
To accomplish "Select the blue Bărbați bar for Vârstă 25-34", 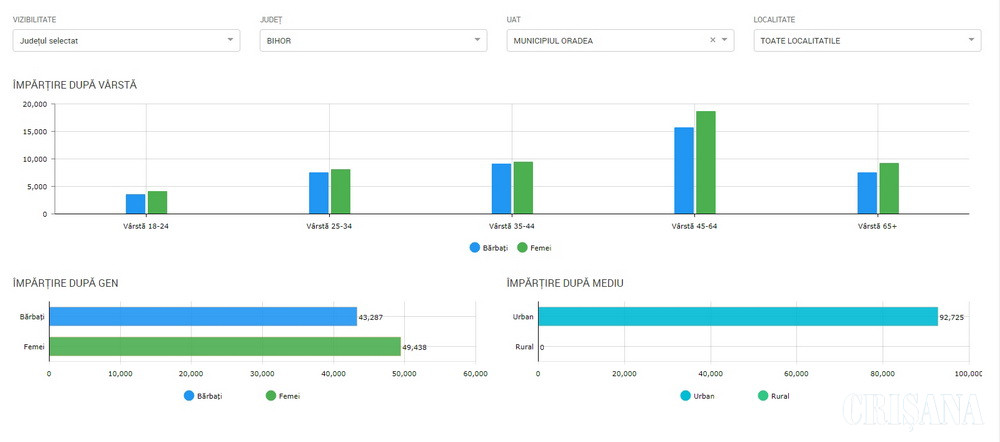I will point(318,193).
